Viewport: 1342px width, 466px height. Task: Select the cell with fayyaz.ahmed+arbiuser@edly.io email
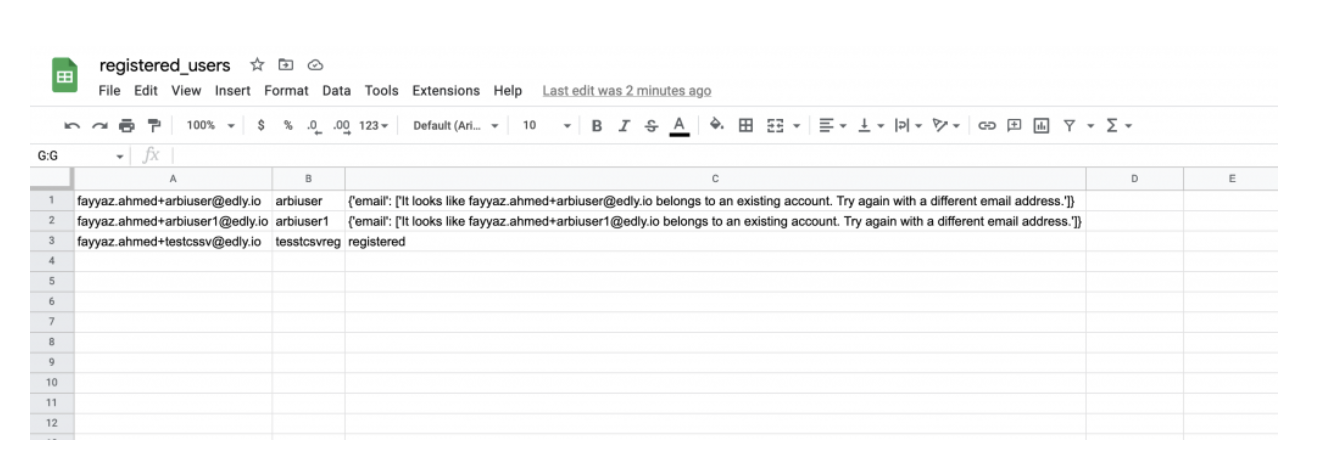coord(173,200)
